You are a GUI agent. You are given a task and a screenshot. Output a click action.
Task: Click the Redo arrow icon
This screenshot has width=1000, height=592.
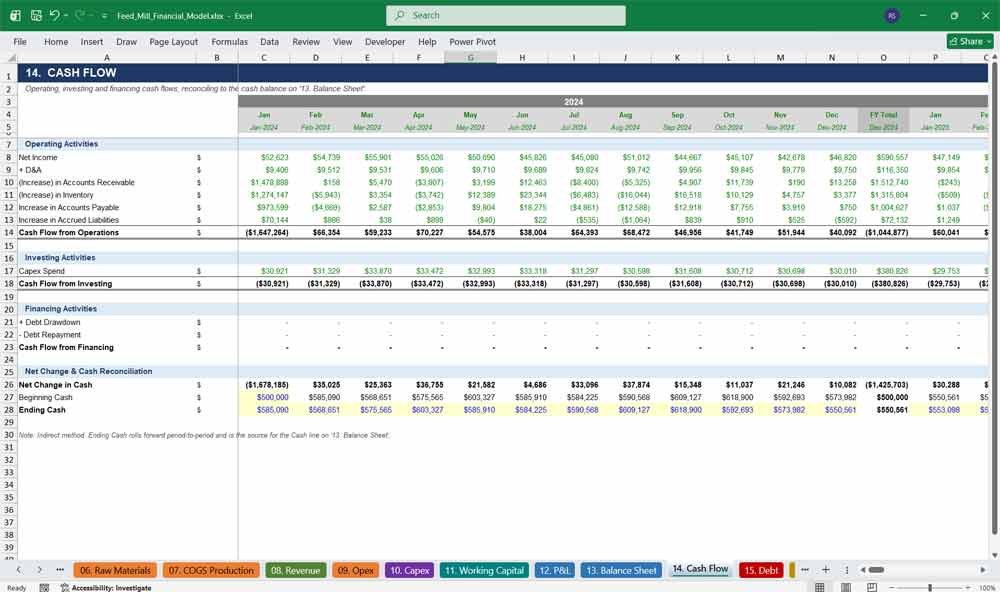coord(79,15)
